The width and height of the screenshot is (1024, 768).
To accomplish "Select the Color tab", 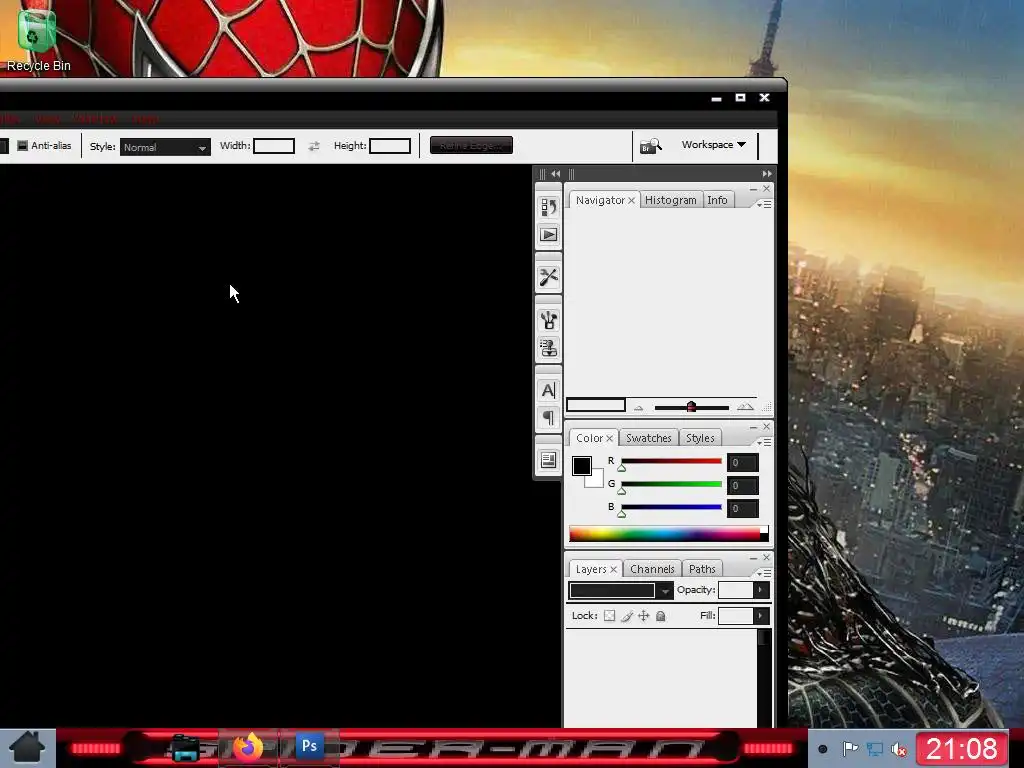I will click(589, 438).
